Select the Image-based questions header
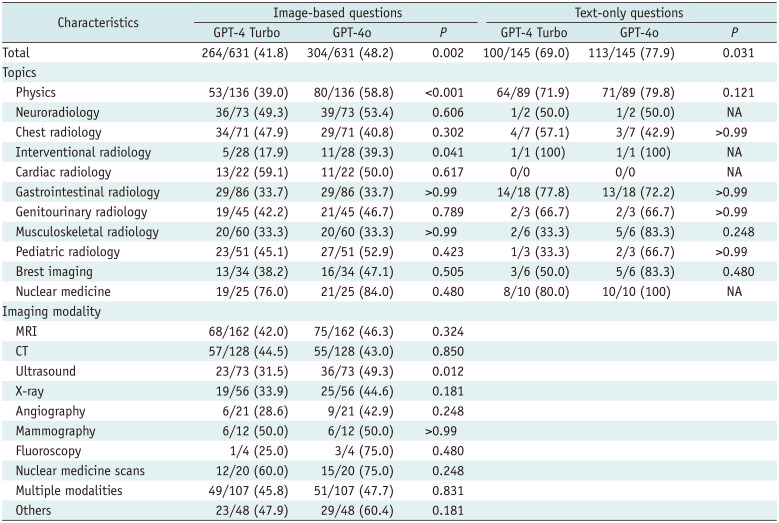779x523 pixels. click(x=339, y=13)
